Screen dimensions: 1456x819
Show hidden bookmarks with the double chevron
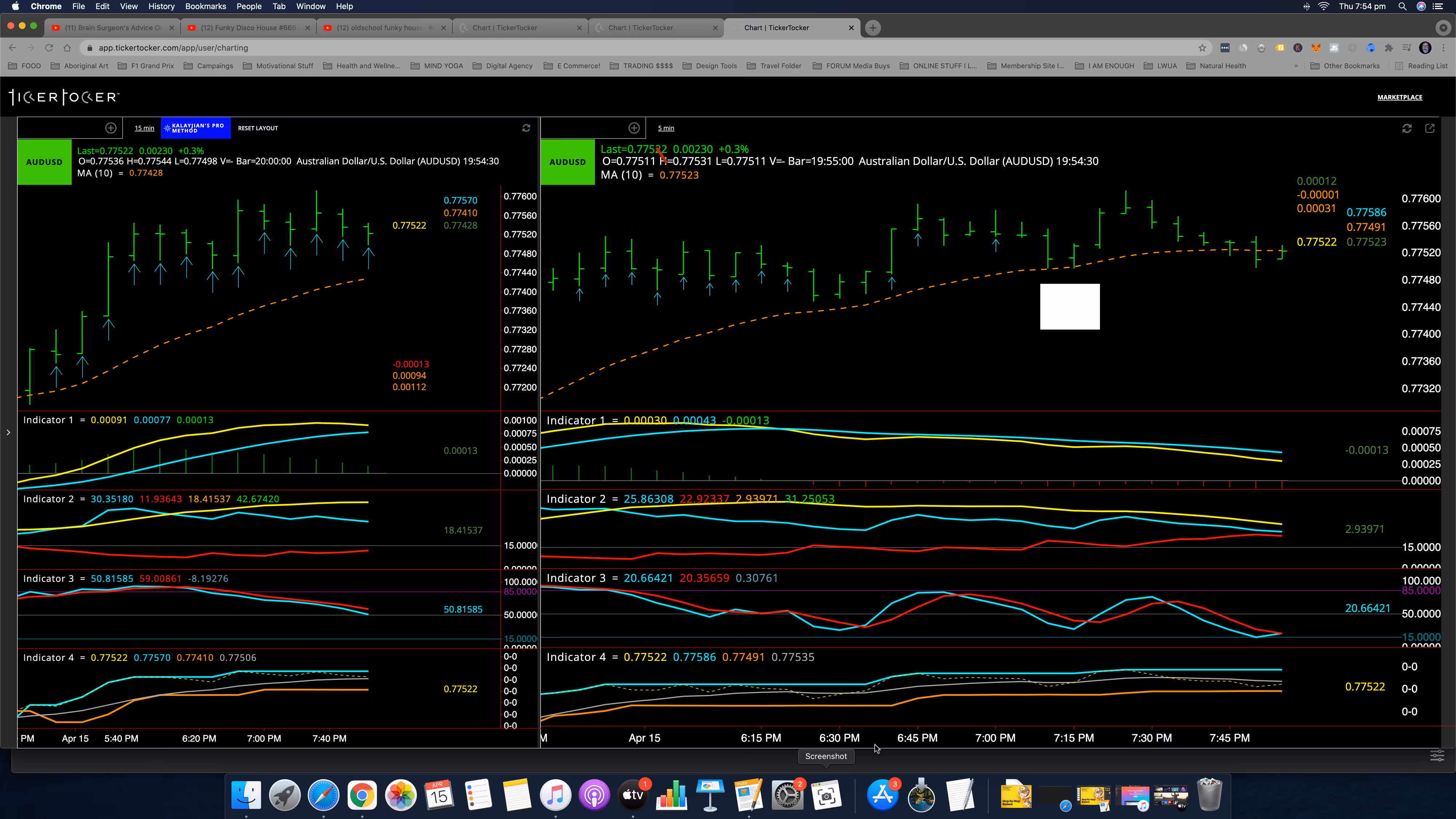(1295, 66)
